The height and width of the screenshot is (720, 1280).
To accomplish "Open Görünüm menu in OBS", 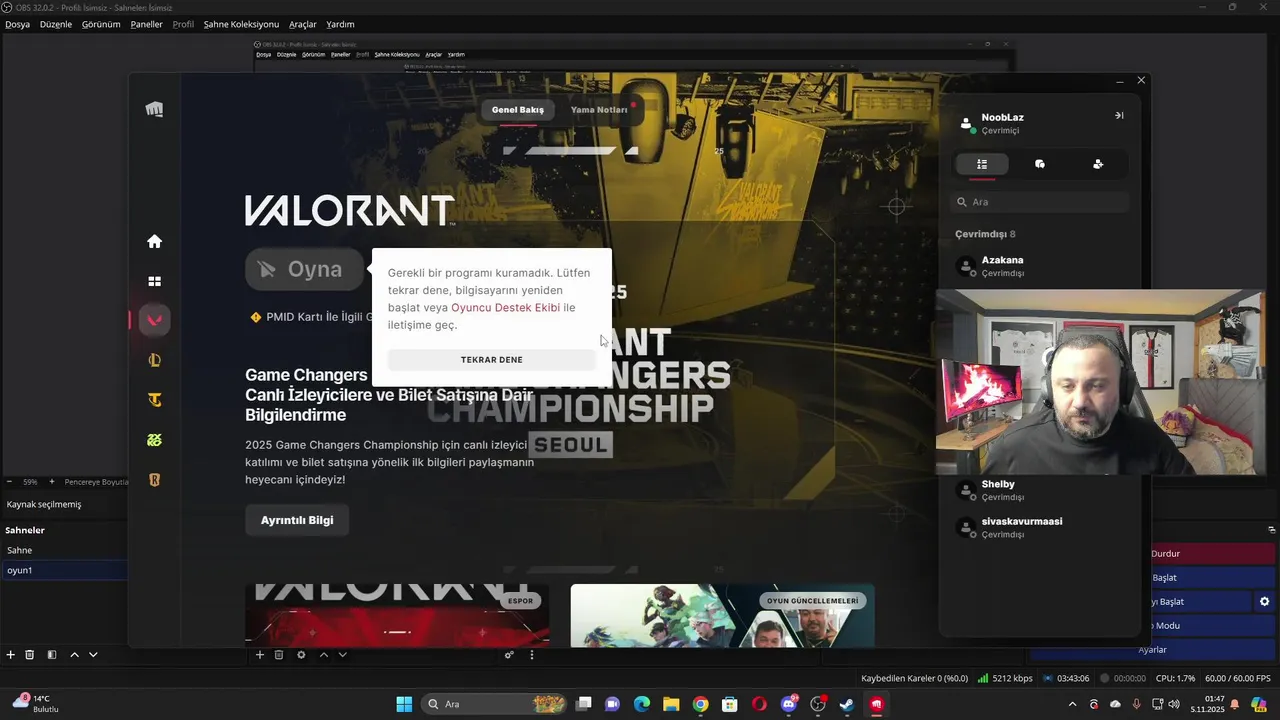I will [101, 24].
